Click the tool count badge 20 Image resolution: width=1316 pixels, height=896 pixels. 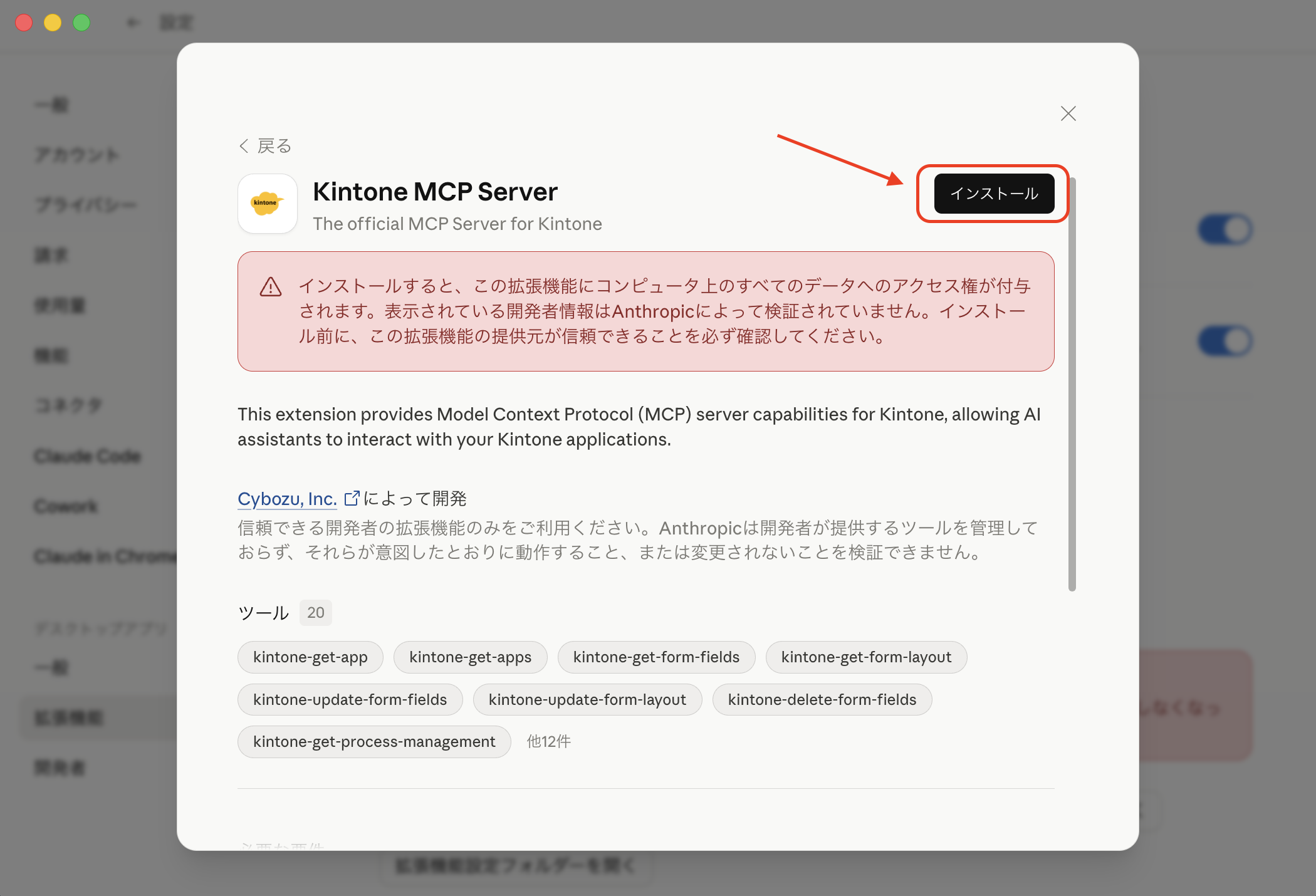point(315,613)
